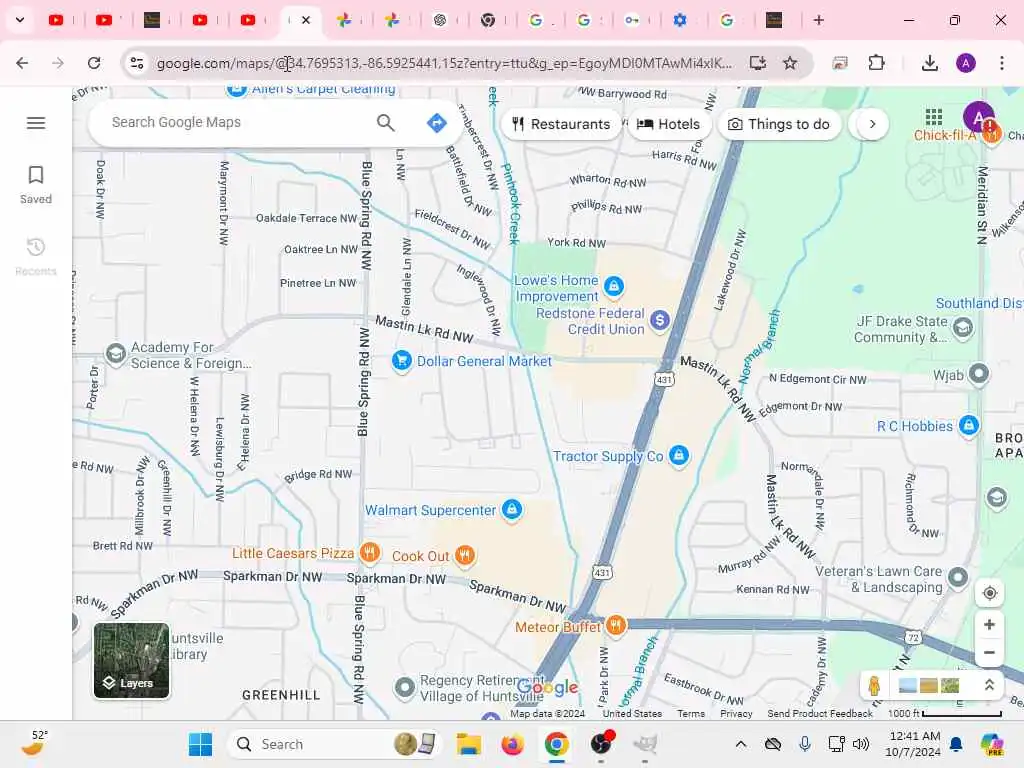Image resolution: width=1024 pixels, height=768 pixels.
Task: Select Academy For Science & Foreign pin
Action: (x=116, y=354)
